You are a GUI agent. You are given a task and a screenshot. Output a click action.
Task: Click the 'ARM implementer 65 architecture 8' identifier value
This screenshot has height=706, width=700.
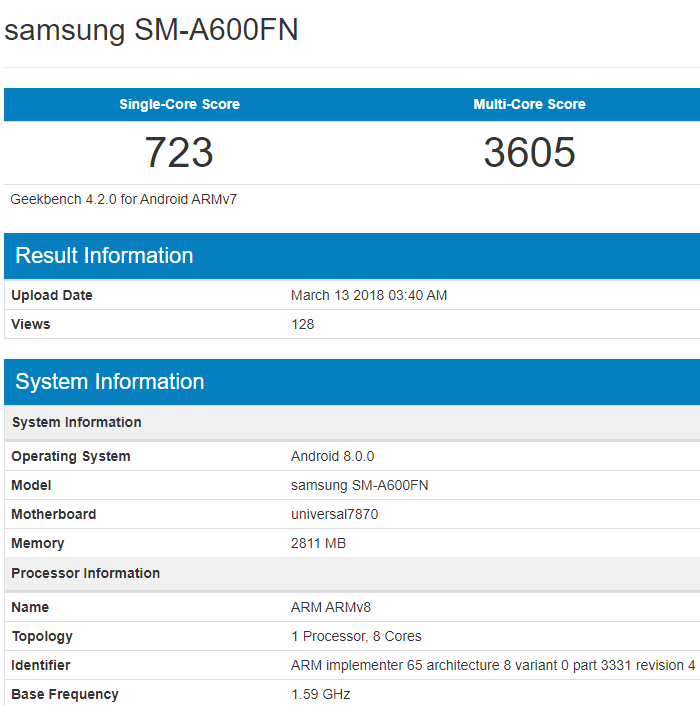coord(493,665)
